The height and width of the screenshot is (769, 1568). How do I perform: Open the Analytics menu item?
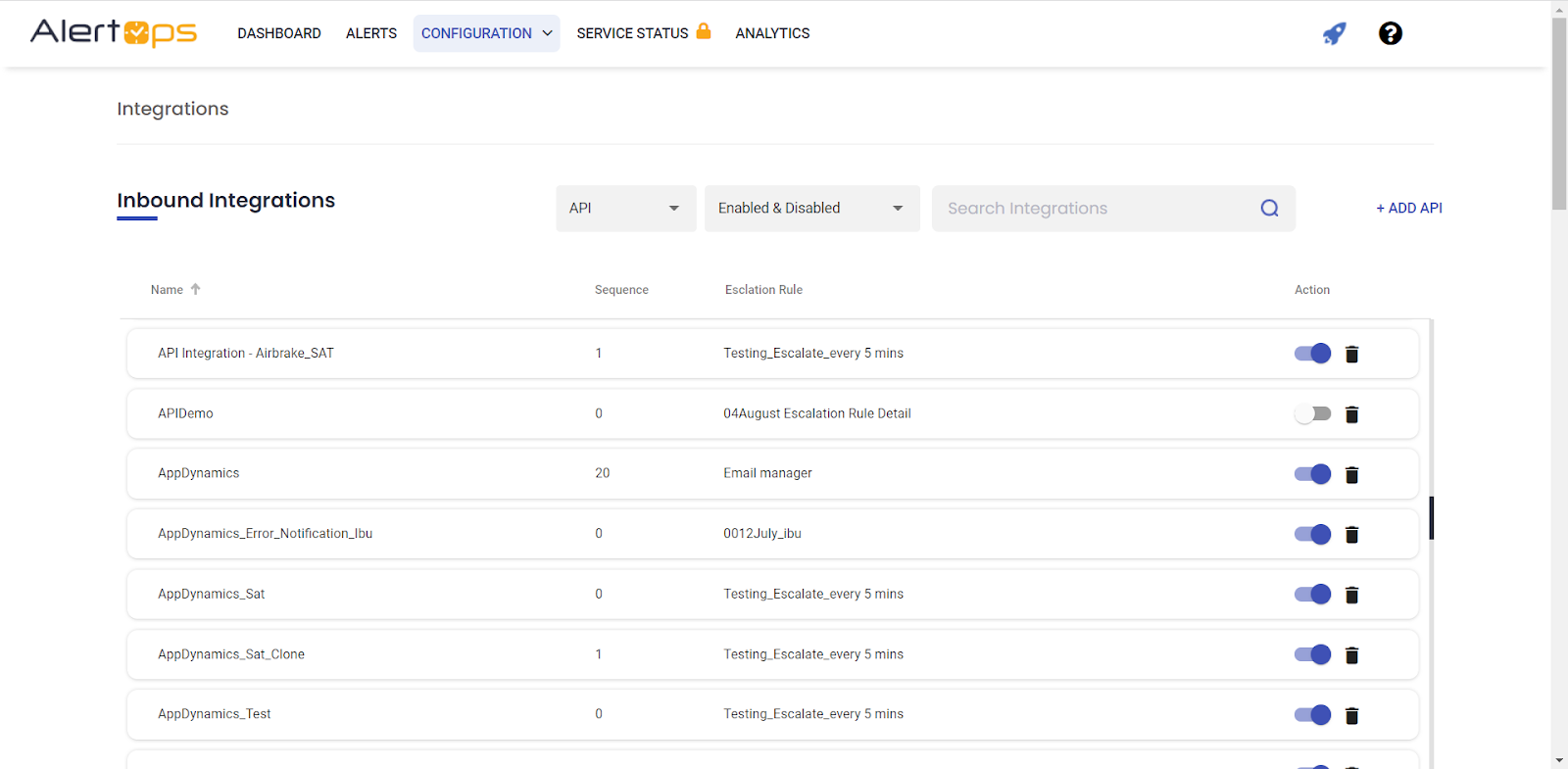coord(772,33)
